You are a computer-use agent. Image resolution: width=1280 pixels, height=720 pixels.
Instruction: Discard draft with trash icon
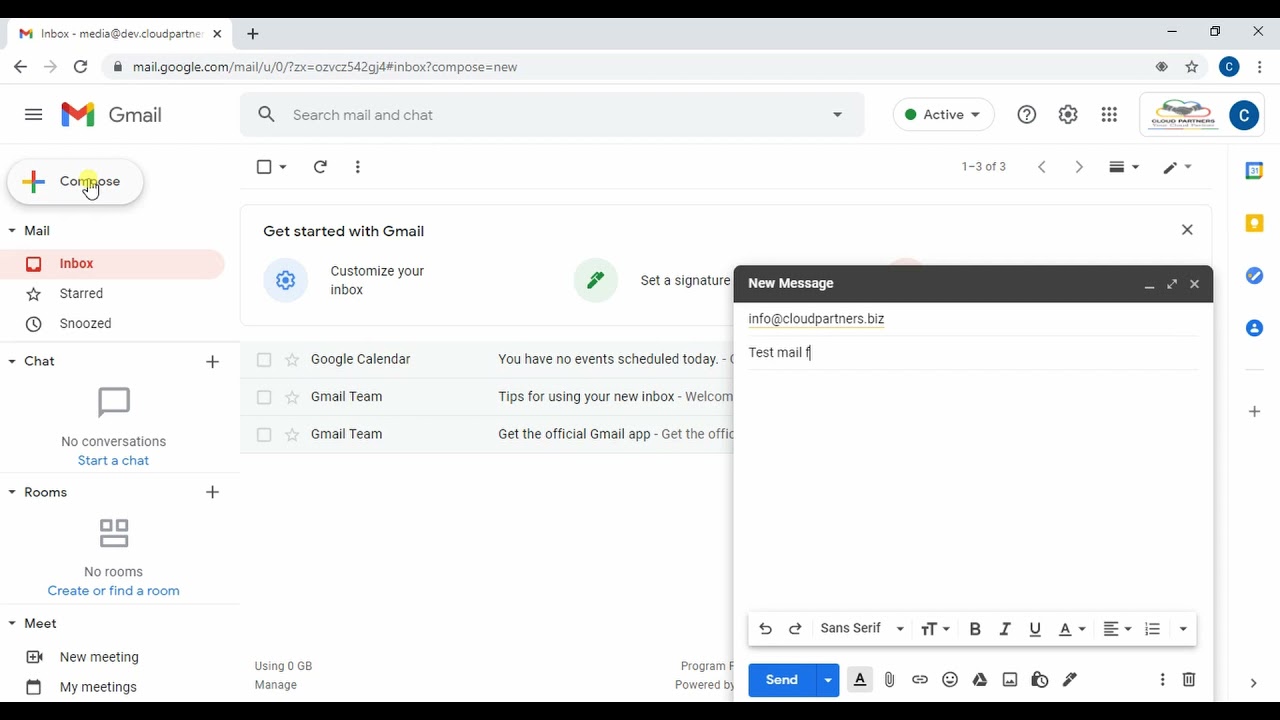coord(1189,680)
